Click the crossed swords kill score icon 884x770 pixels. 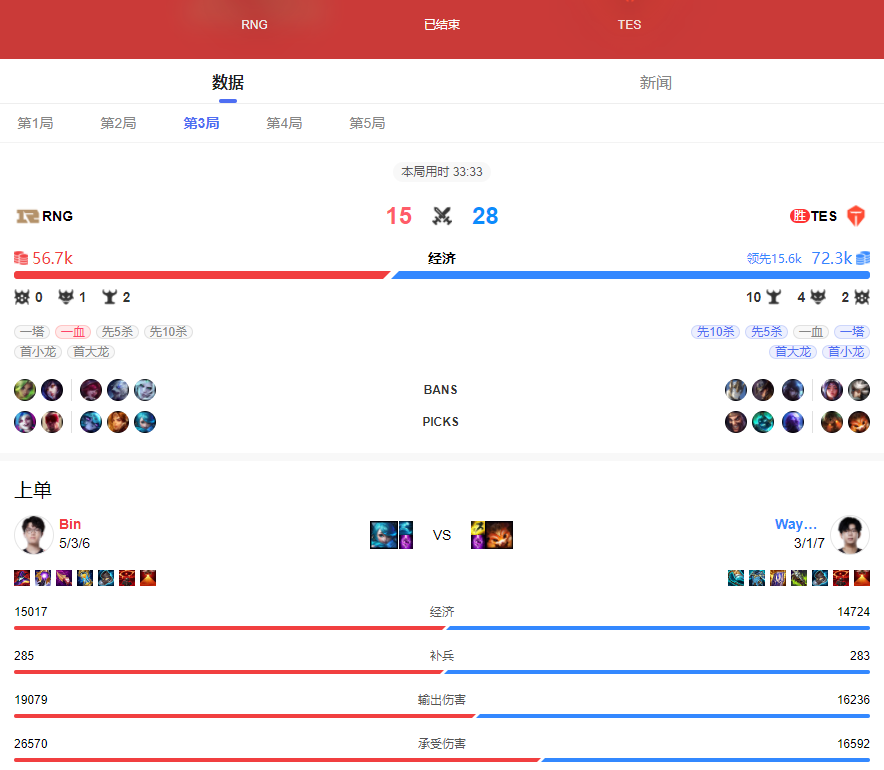point(442,216)
